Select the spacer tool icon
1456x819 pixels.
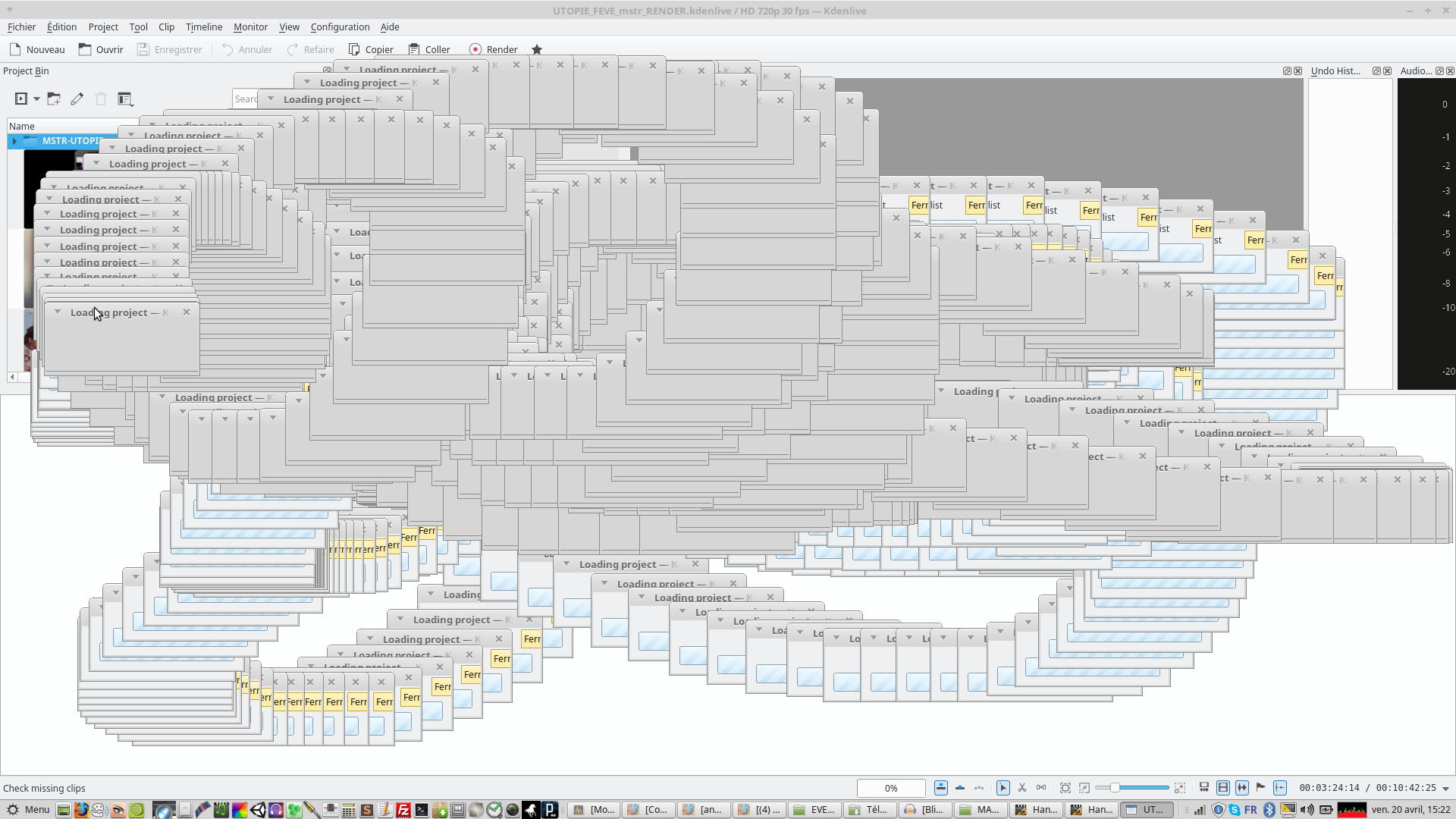tap(1040, 788)
